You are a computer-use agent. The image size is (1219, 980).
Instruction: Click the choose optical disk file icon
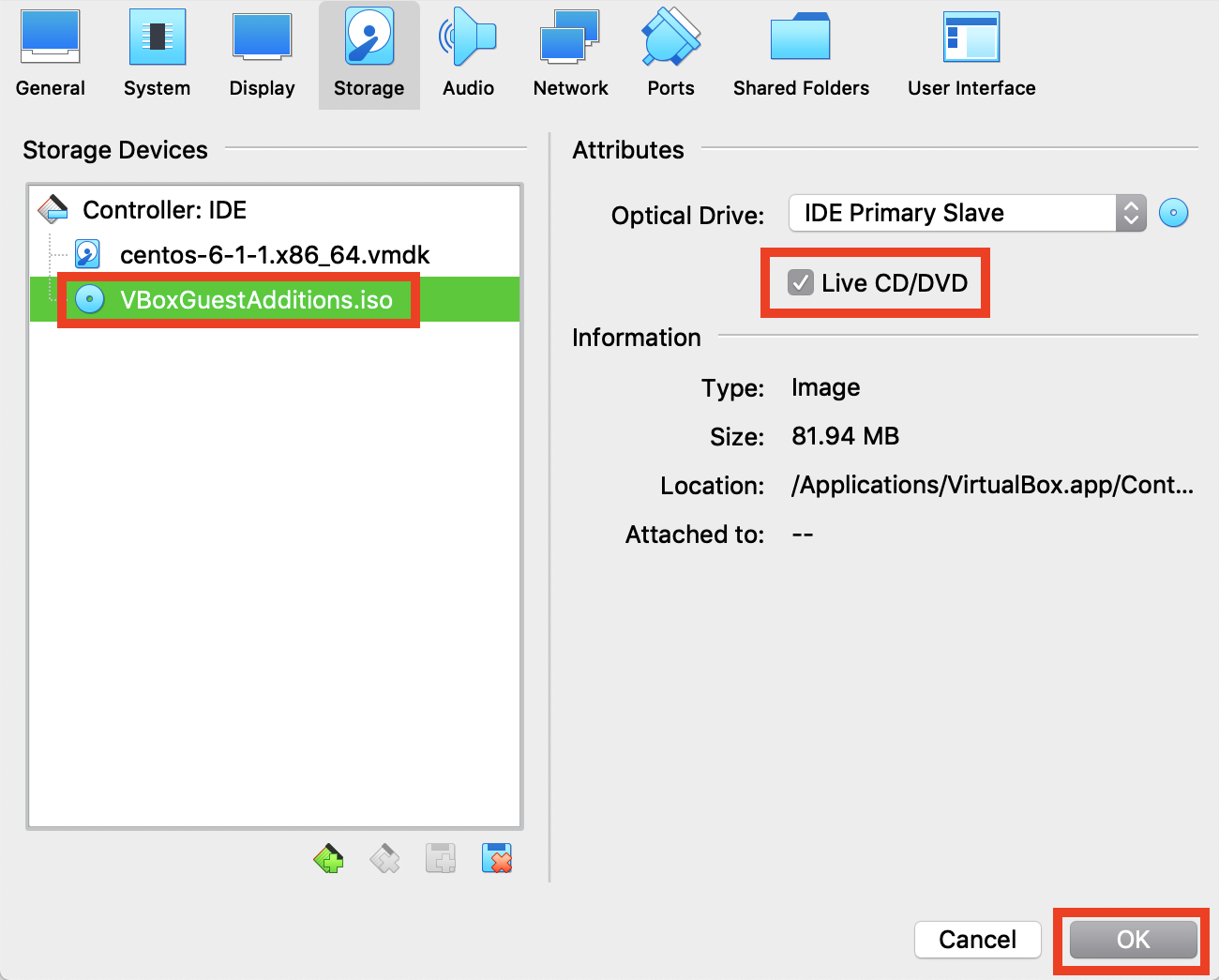tap(1174, 213)
